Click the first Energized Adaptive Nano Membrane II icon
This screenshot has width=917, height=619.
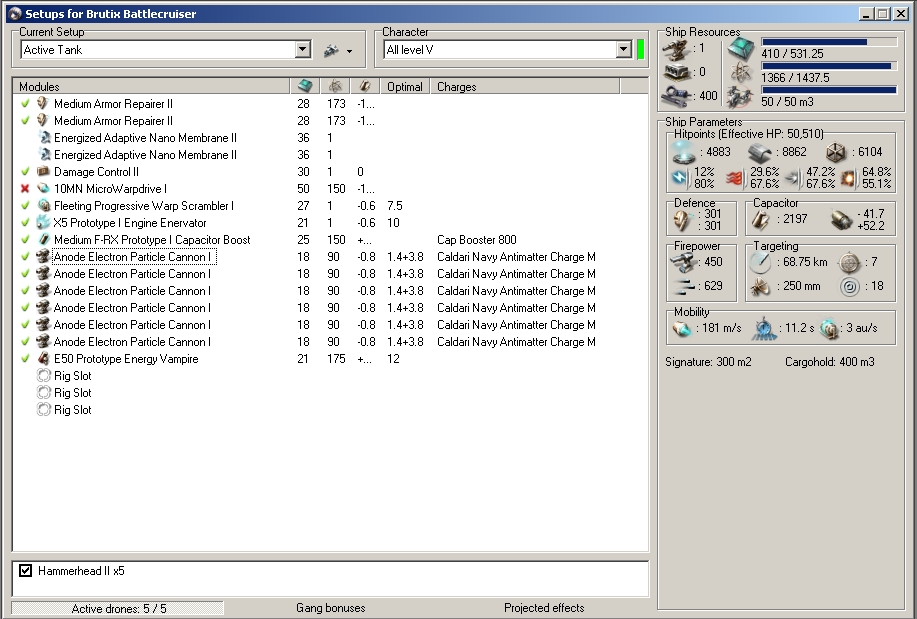[x=44, y=137]
